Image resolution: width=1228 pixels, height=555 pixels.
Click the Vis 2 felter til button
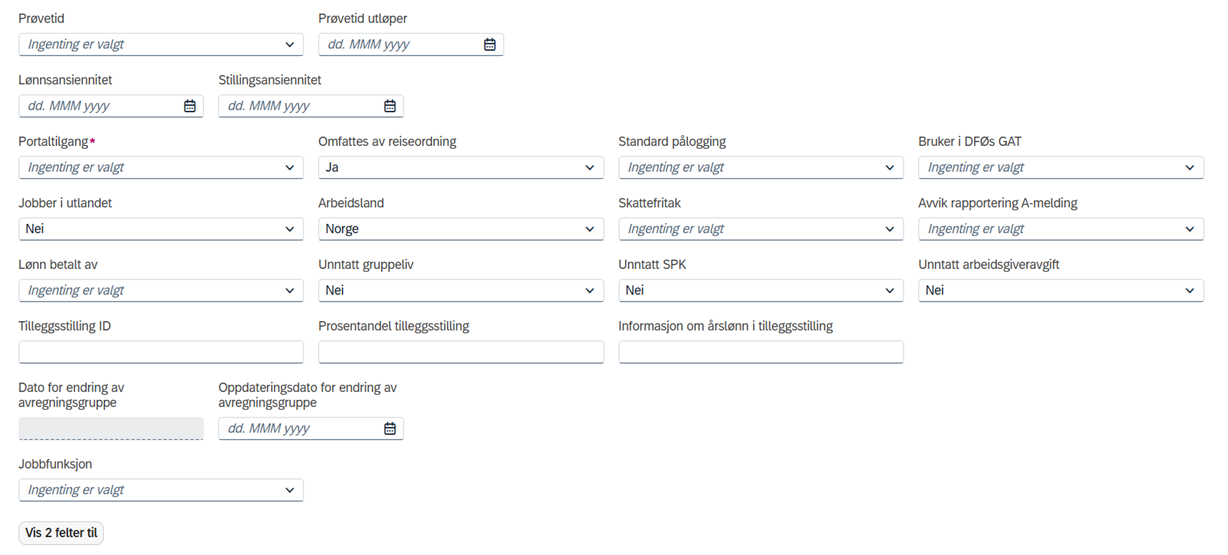click(x=61, y=533)
